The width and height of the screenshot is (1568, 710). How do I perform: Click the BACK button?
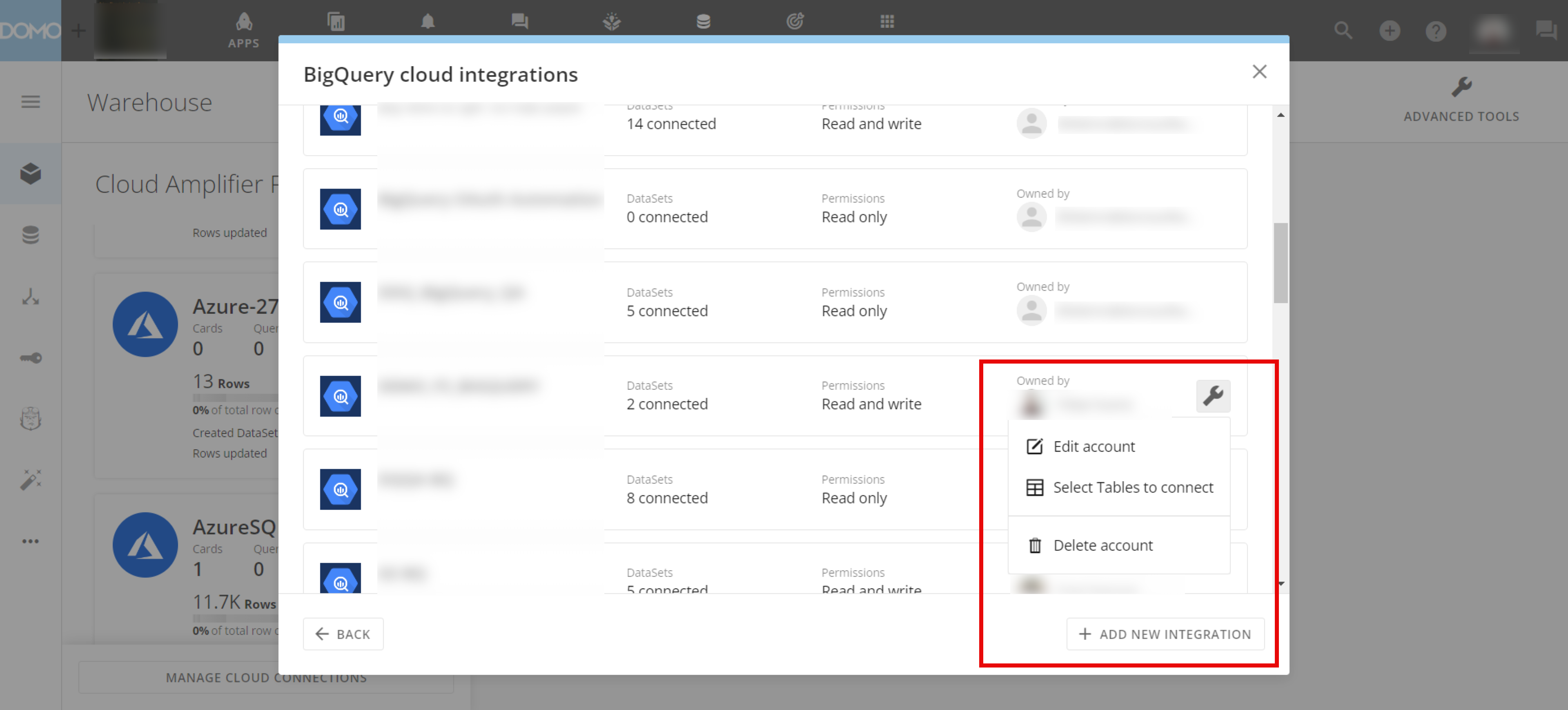pyautogui.click(x=343, y=634)
